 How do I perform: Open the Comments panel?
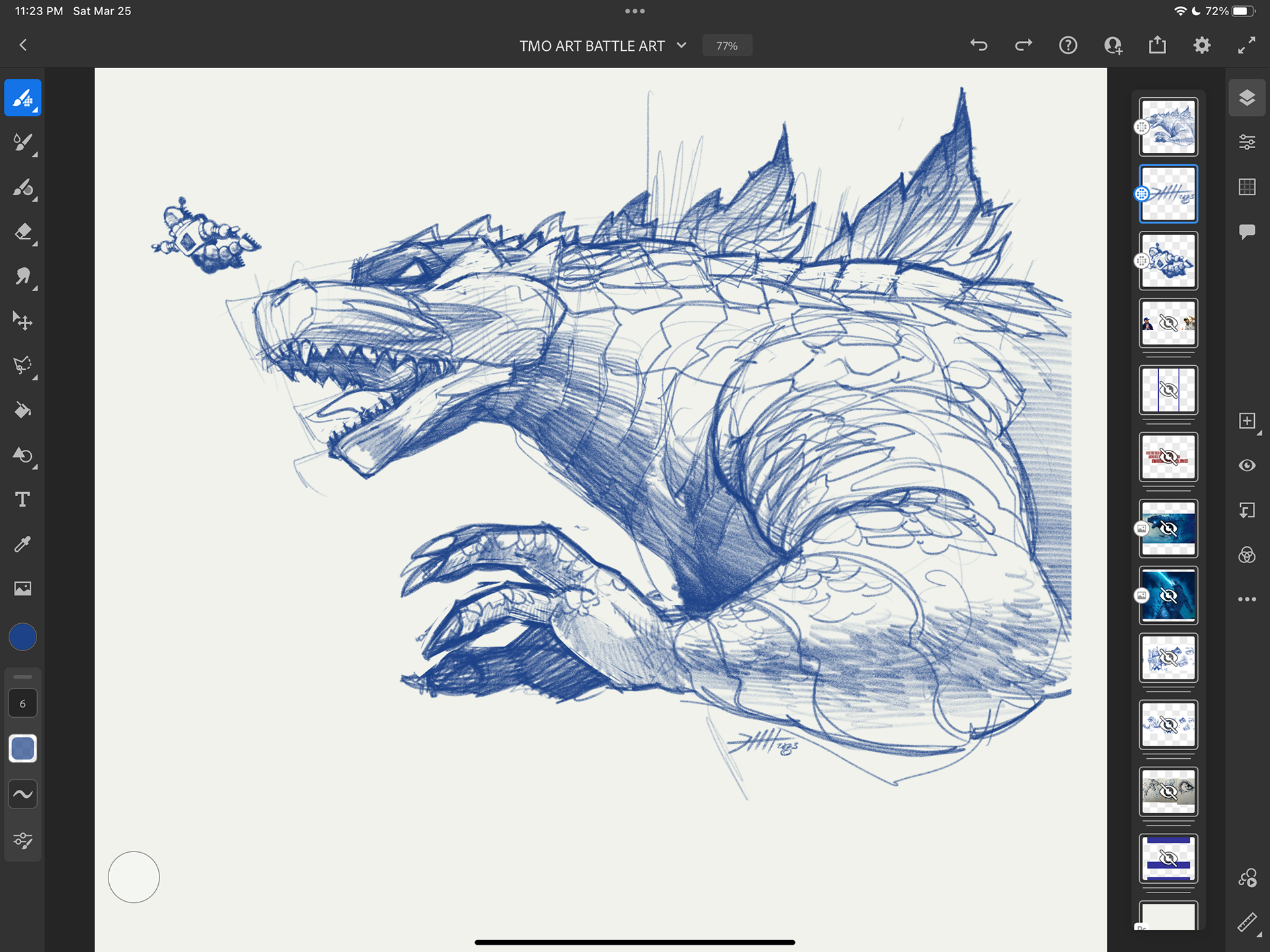[x=1247, y=232]
